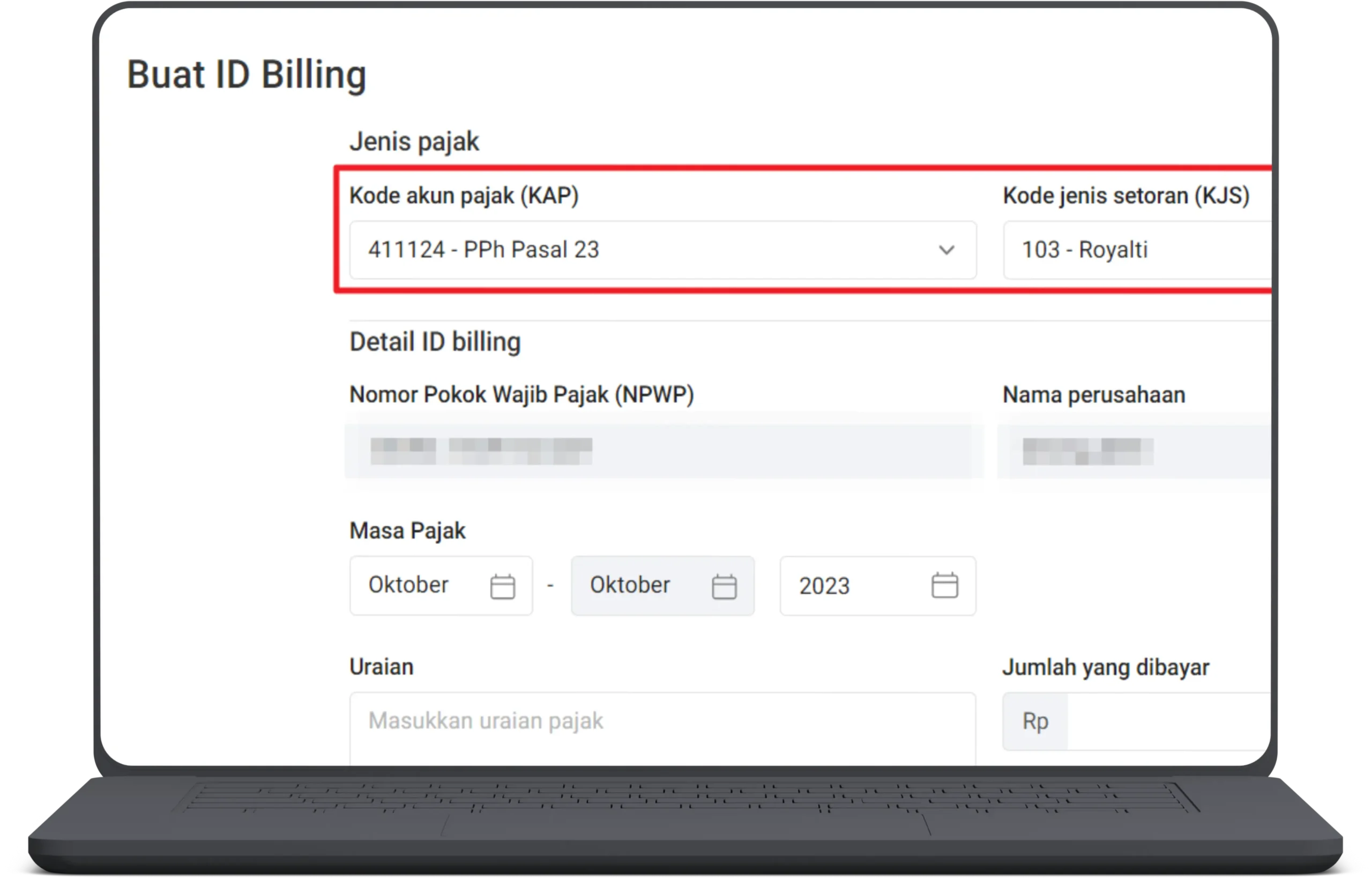1372x879 pixels.
Task: Click the calendar icon in the end month field
Action: (x=724, y=586)
